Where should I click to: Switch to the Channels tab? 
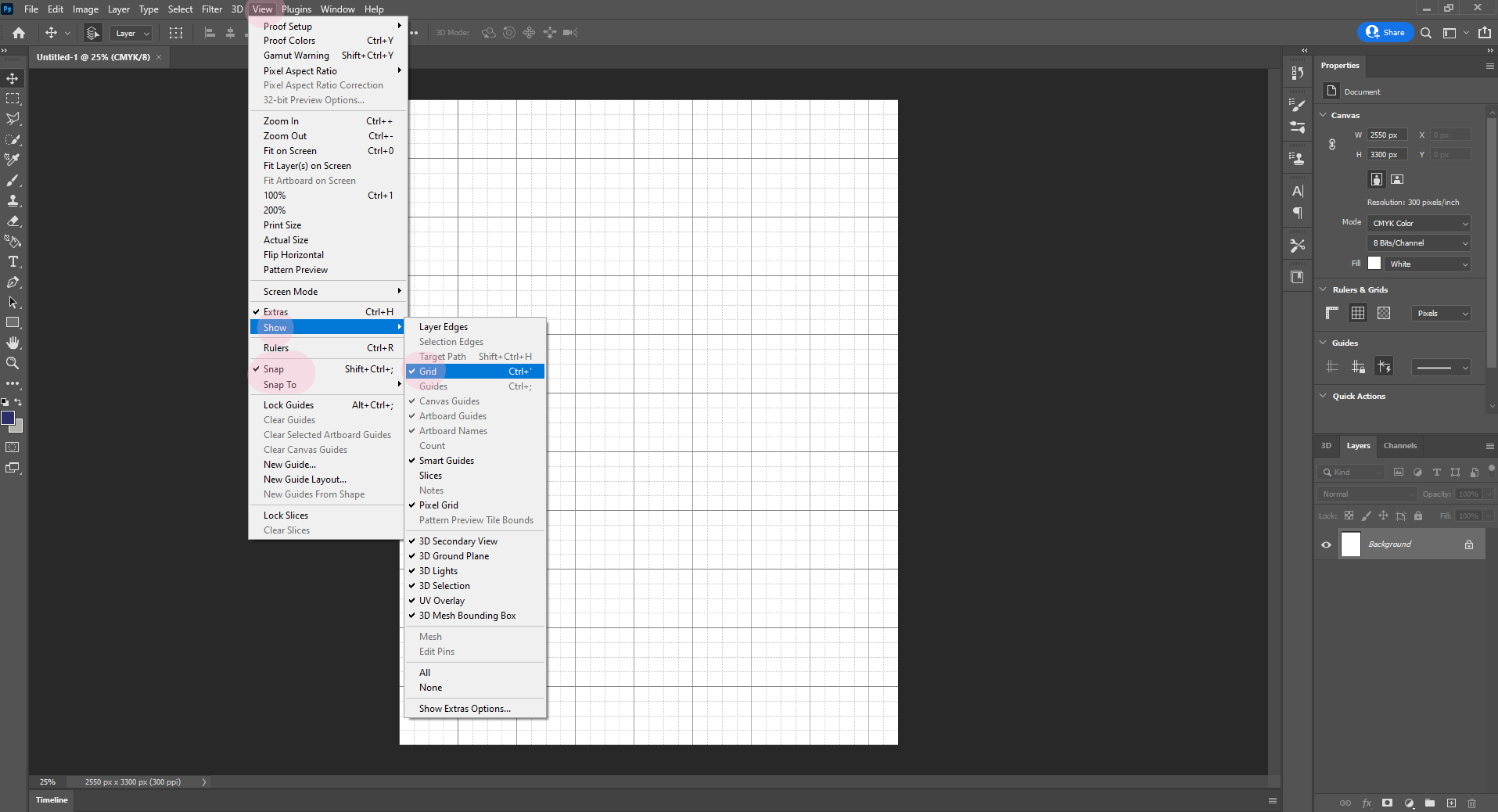point(1399,445)
